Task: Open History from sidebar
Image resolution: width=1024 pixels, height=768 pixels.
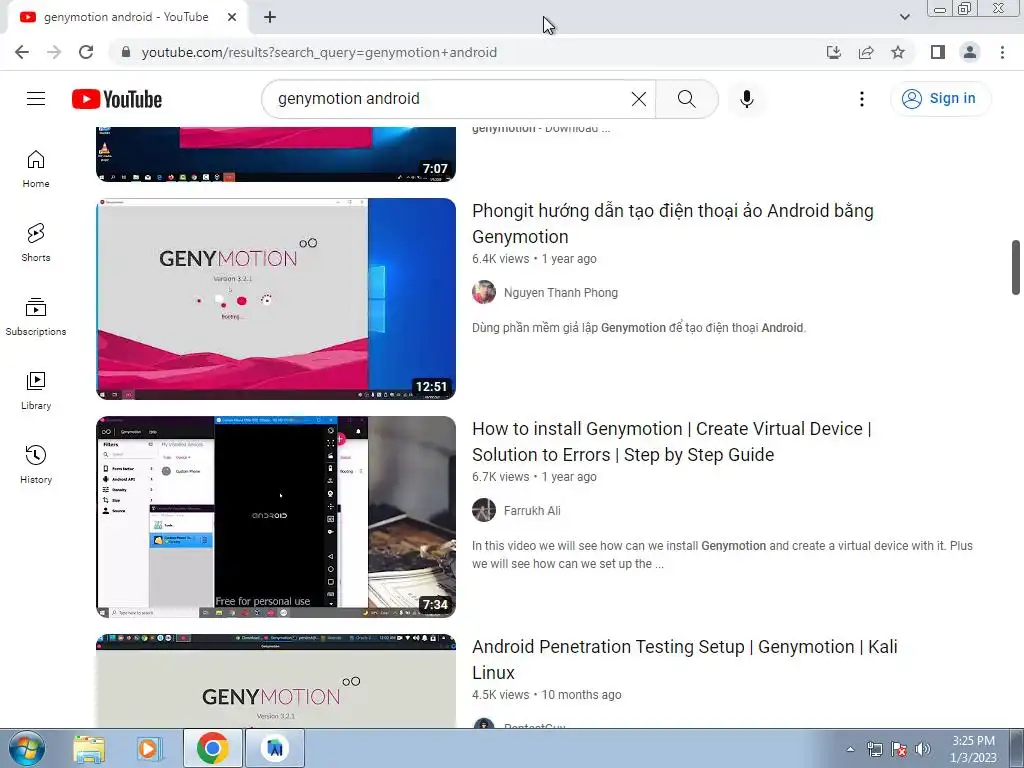Action: coord(36,464)
